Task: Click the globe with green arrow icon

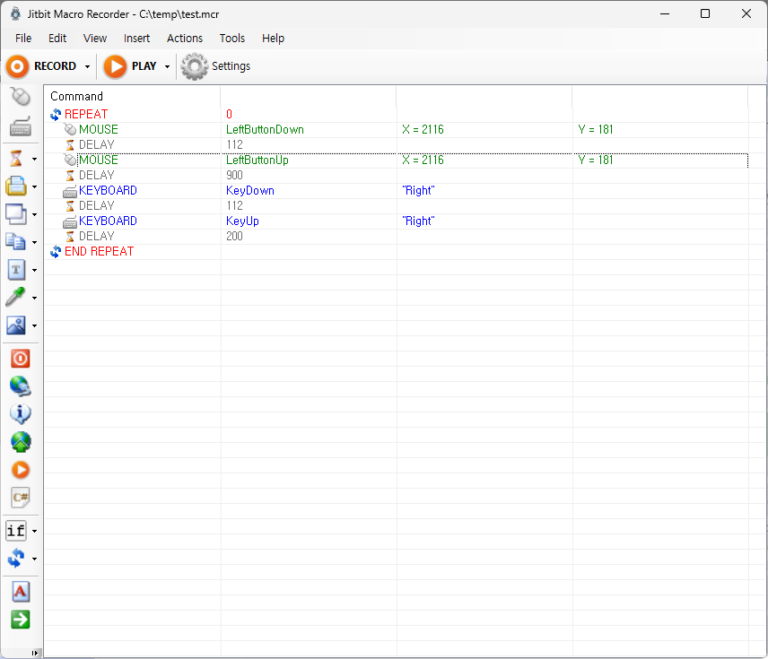Action: [20, 442]
